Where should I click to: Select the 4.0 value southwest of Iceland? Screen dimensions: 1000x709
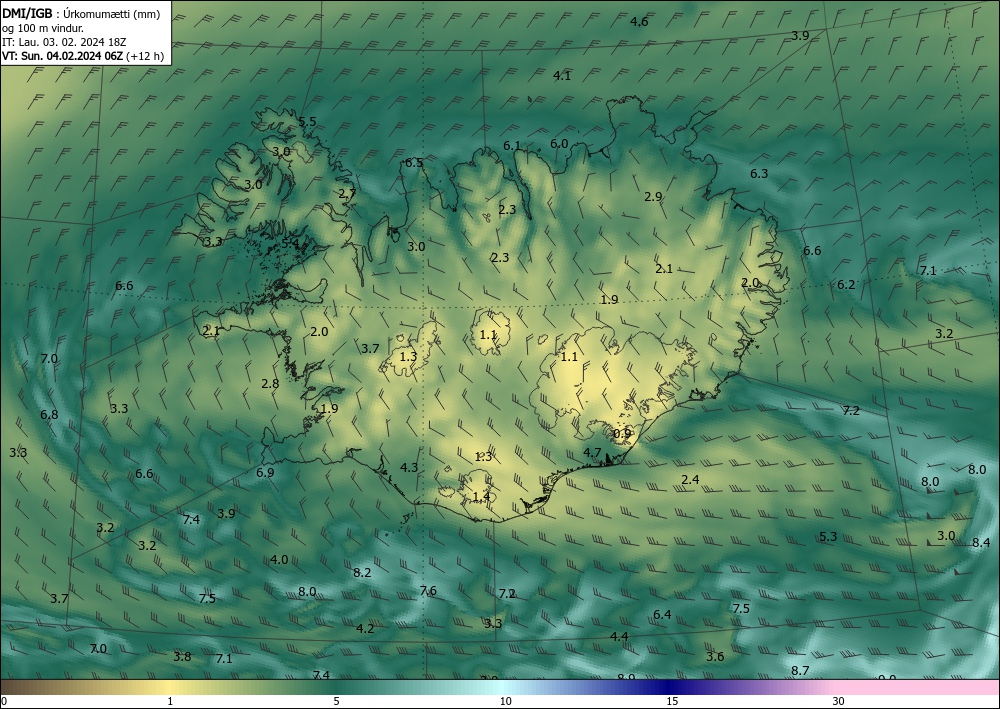tap(279, 560)
